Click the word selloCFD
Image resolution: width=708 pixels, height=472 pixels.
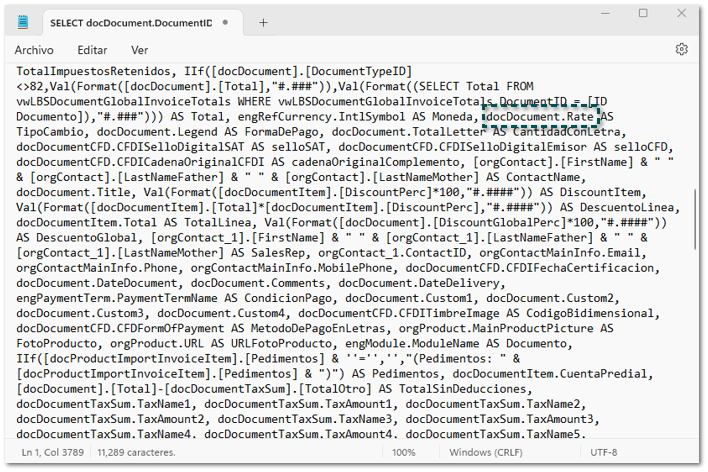tap(640, 147)
